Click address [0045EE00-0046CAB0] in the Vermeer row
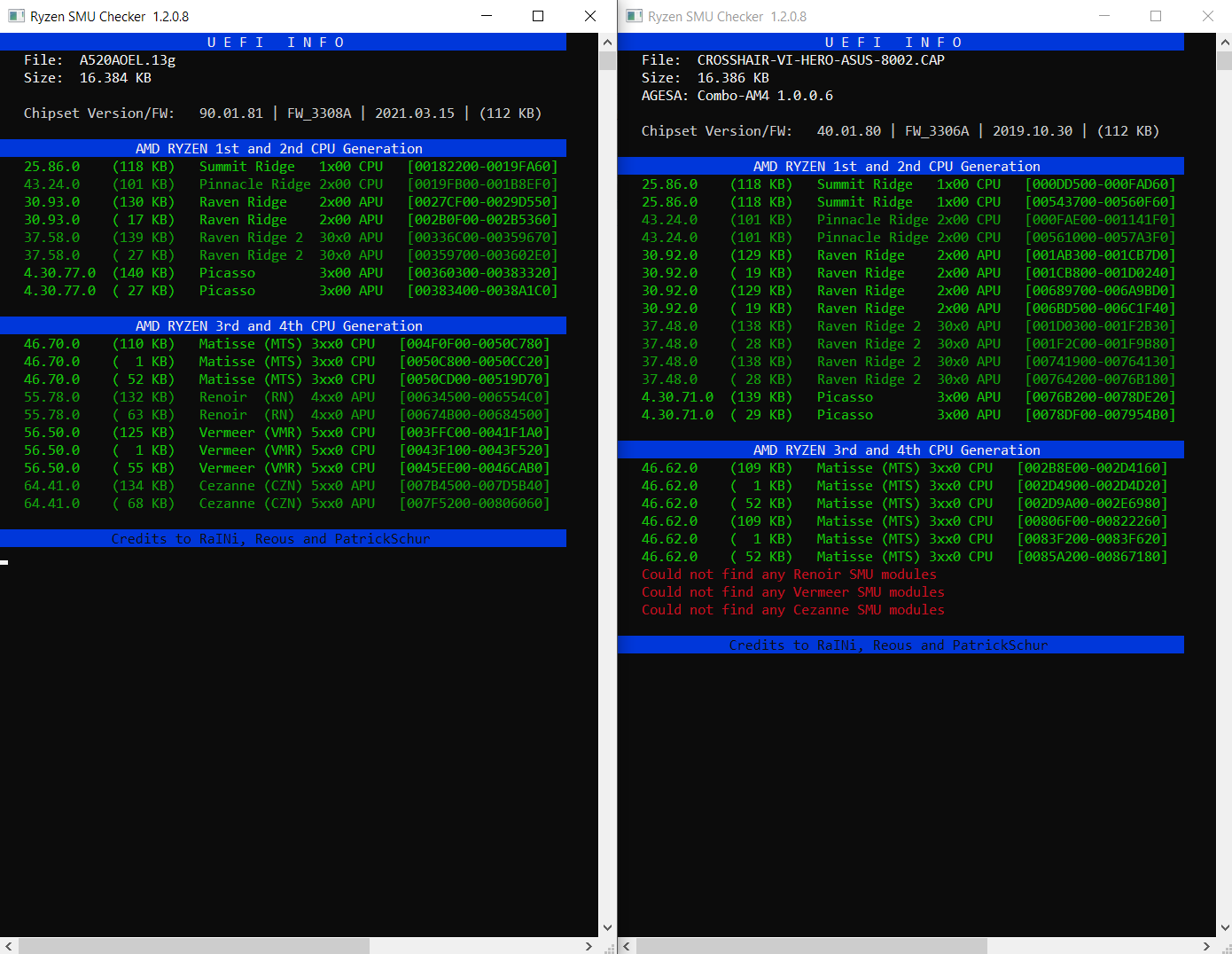The image size is (1232, 954). point(475,468)
